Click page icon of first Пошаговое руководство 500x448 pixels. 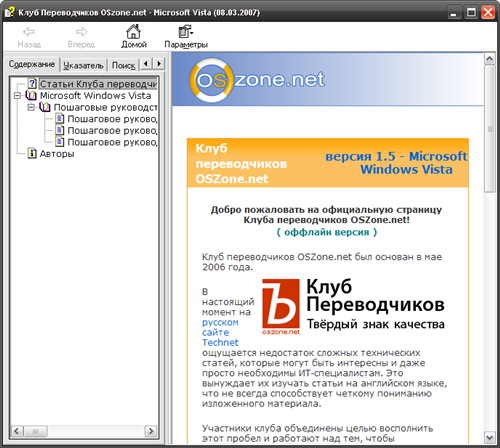tap(60, 119)
